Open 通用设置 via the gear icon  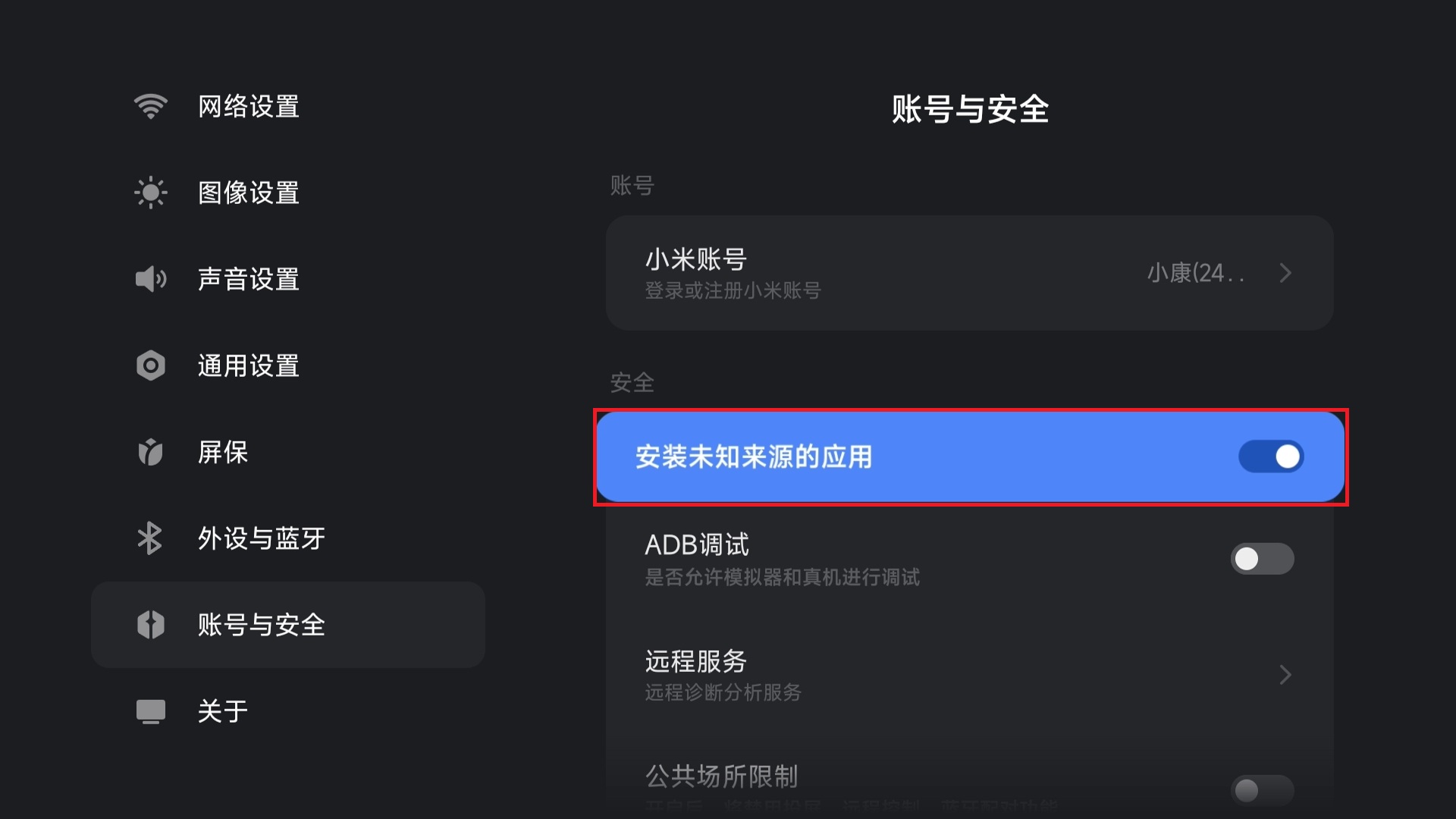151,366
